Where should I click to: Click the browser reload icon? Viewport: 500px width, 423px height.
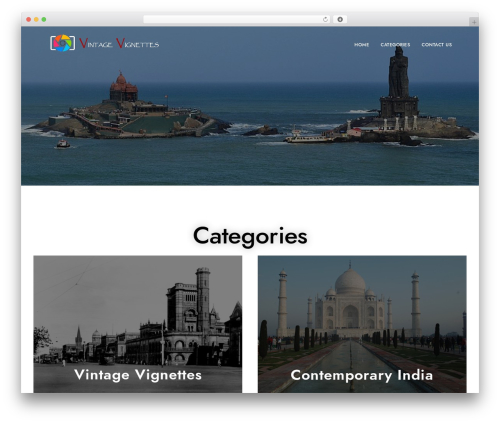click(325, 19)
